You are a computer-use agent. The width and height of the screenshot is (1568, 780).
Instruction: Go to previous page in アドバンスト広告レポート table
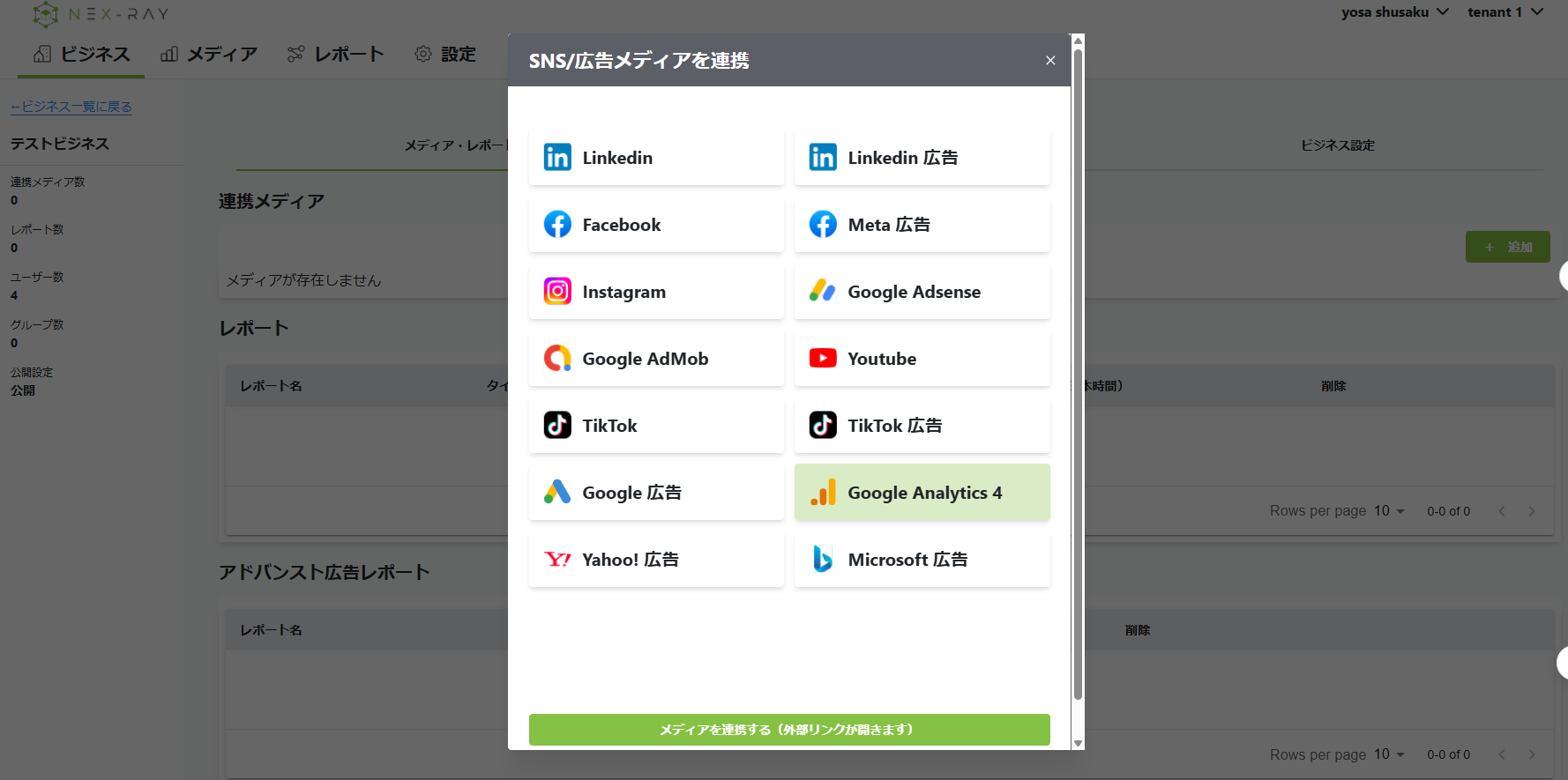[1502, 754]
